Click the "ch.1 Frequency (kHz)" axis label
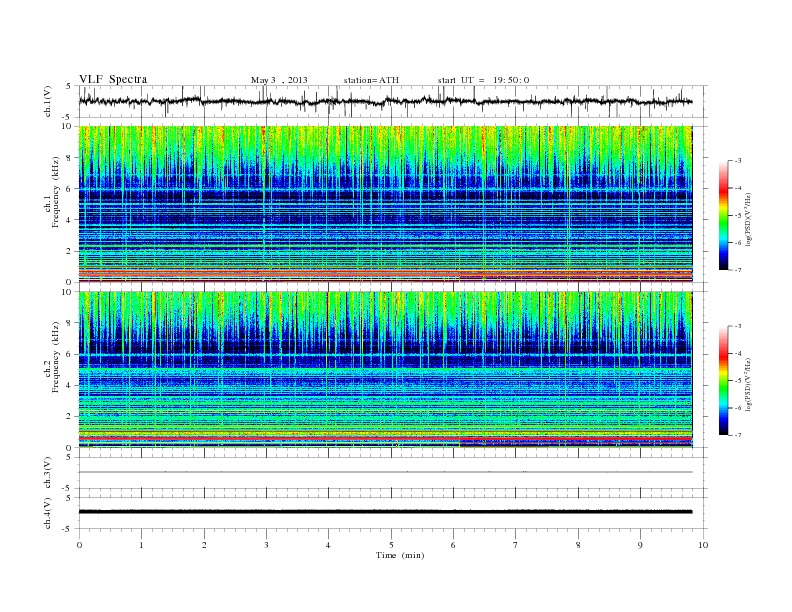792x612 pixels. (x=52, y=192)
